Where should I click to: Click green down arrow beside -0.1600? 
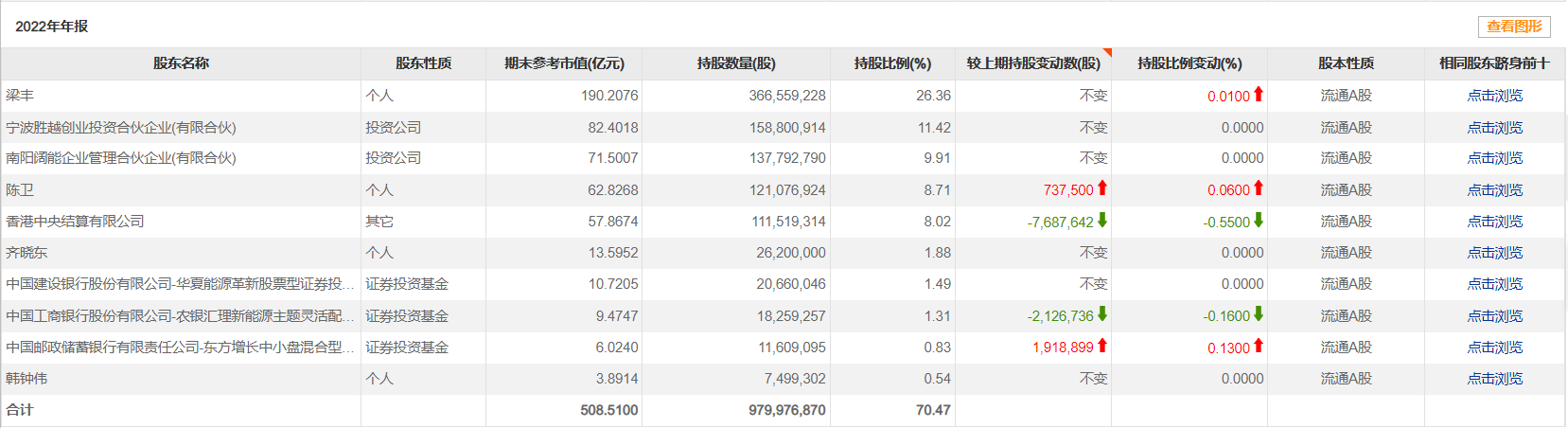pos(1259,314)
